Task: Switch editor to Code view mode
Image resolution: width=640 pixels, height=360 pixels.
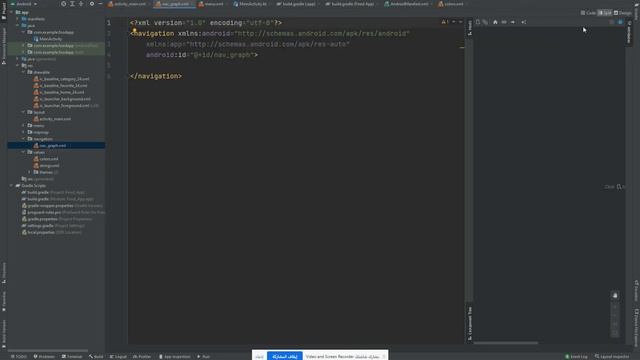Action: point(588,13)
